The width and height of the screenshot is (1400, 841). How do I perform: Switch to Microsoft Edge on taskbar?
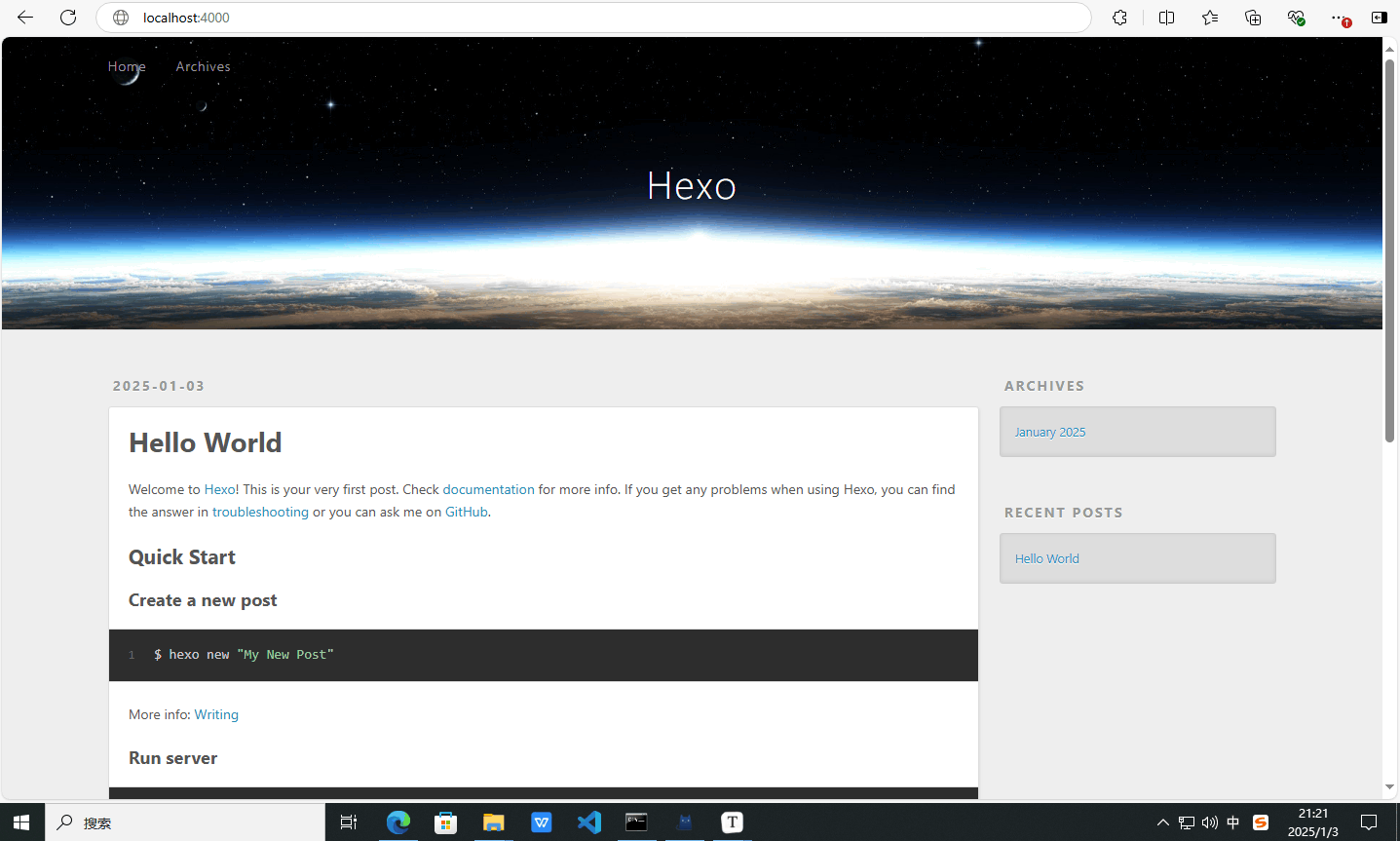click(x=397, y=822)
